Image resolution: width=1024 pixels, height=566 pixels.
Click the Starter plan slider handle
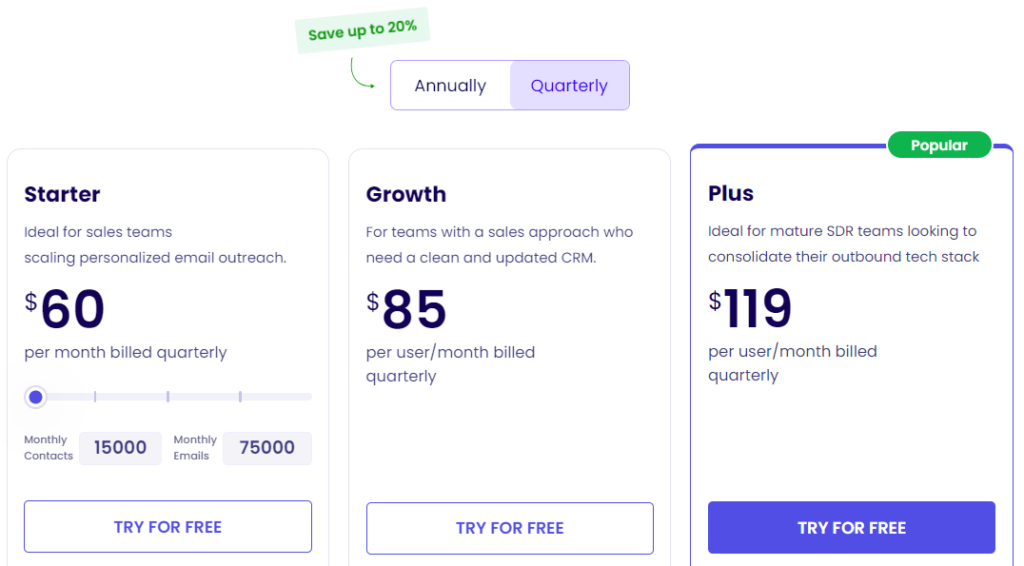36,397
